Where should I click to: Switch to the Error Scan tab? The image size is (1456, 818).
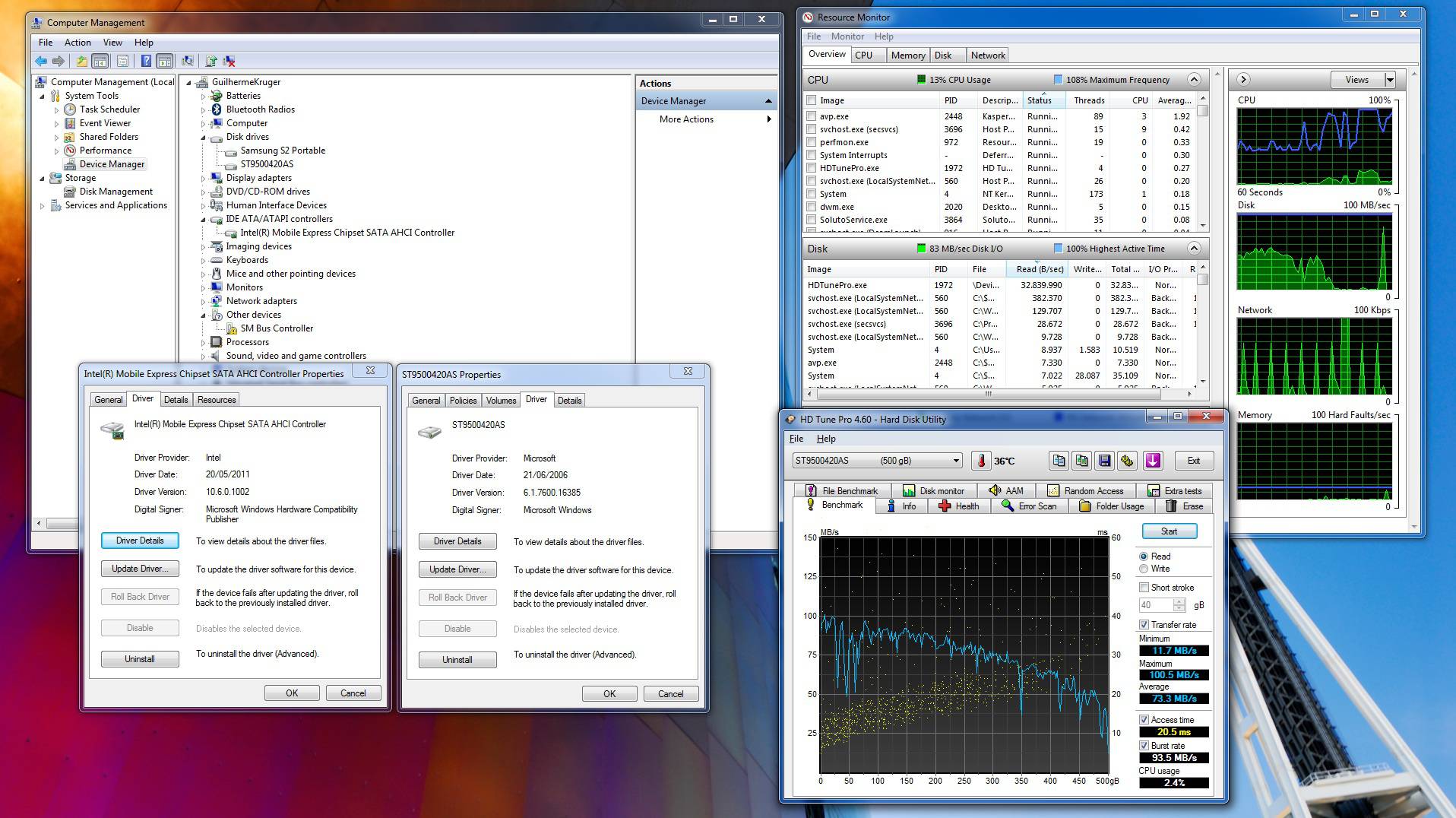pos(1029,506)
